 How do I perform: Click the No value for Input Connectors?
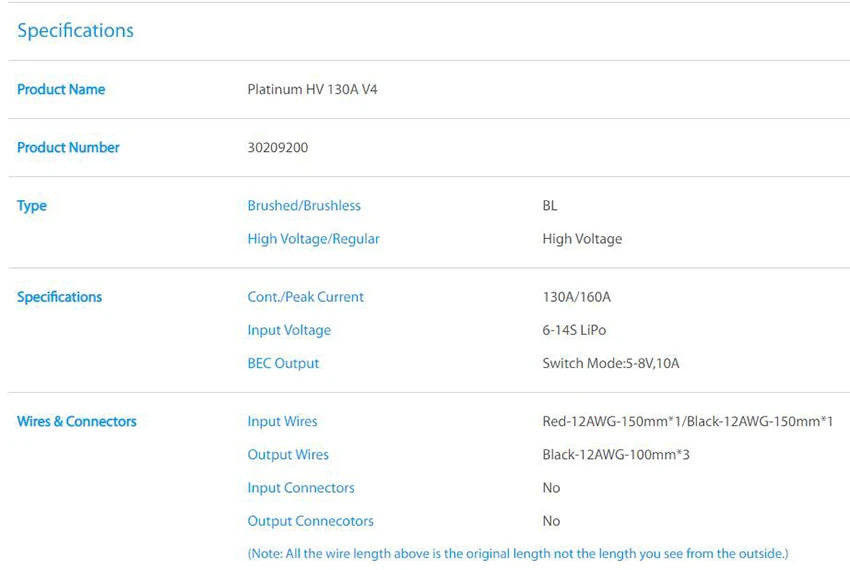(551, 488)
